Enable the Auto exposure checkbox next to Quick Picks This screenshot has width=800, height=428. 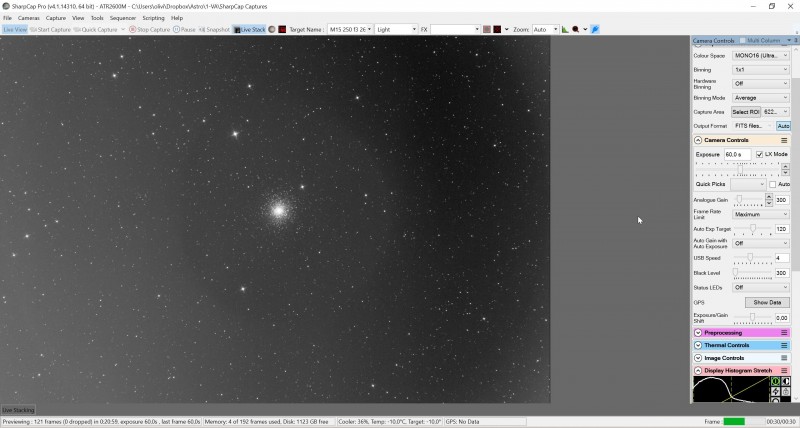click(x=772, y=184)
